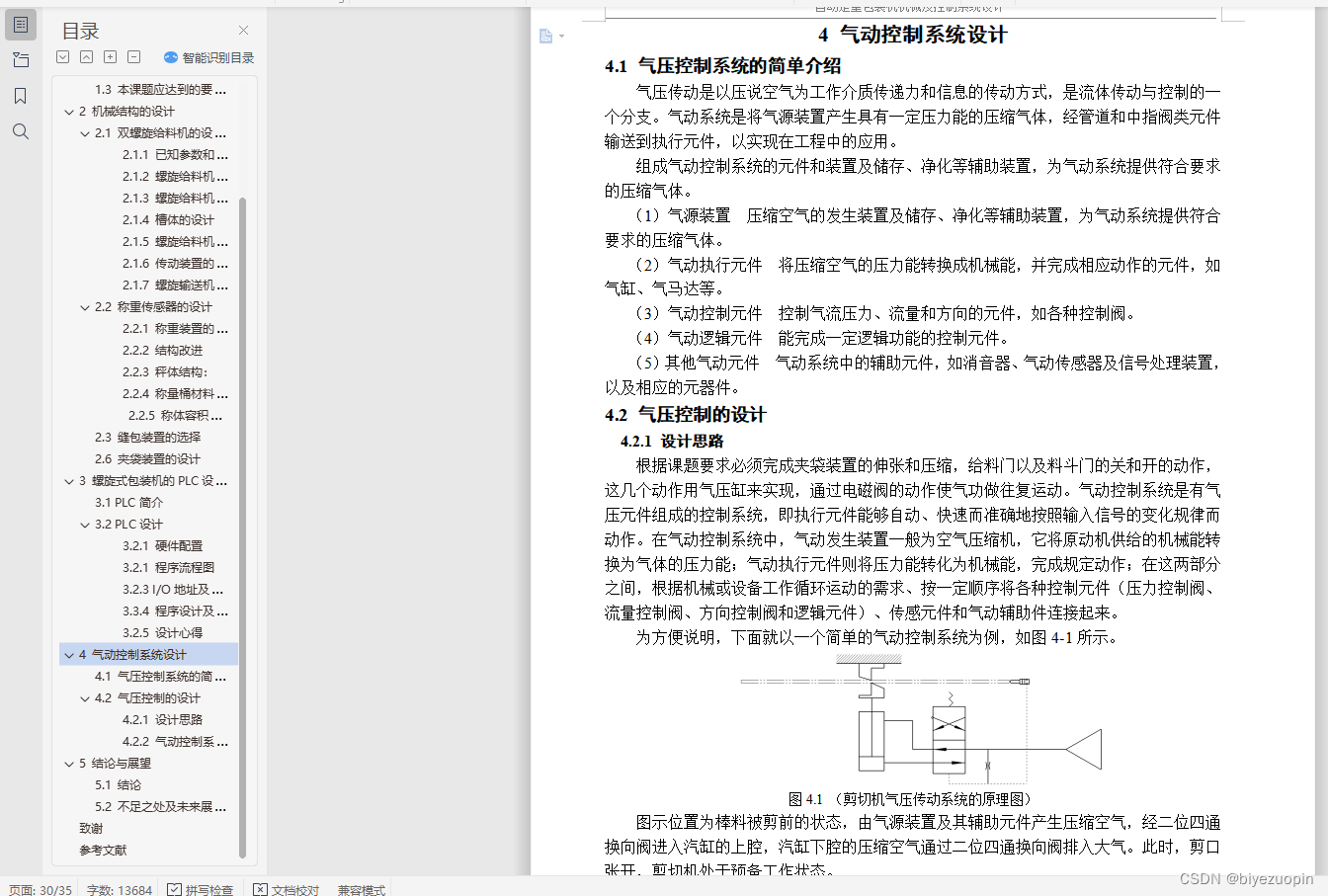Toggle 拼写检查 spell check in status bar
Viewport: 1328px width, 896px height.
pyautogui.click(x=200, y=887)
